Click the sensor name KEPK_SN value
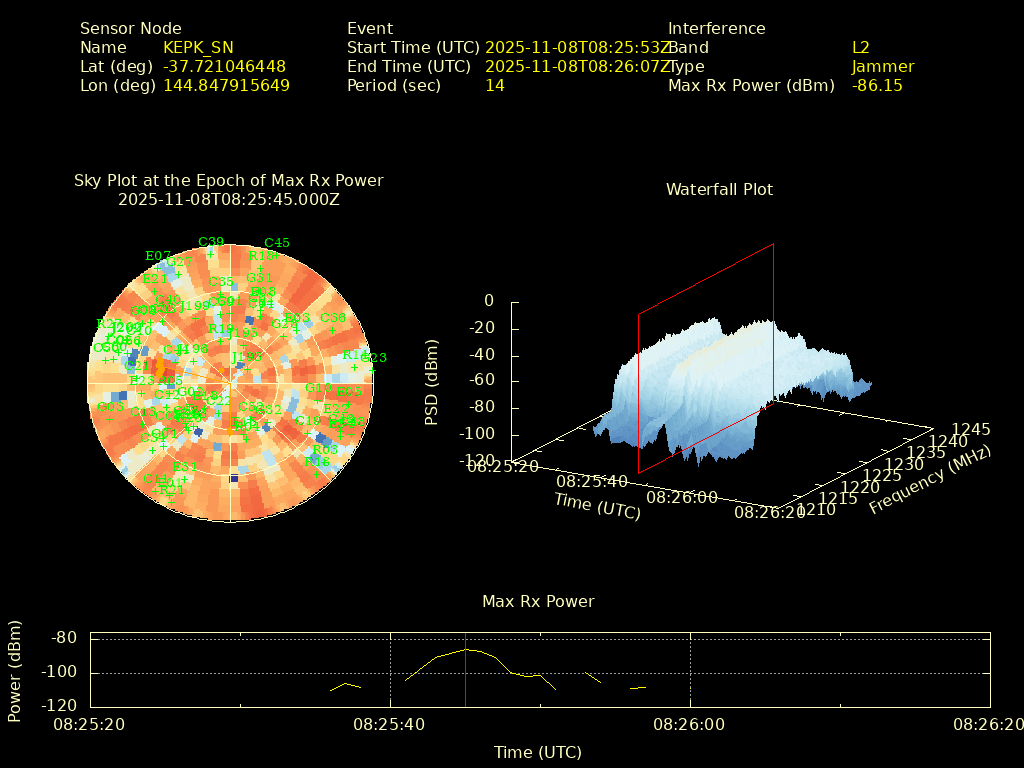This screenshot has height=768, width=1024. pyautogui.click(x=198, y=47)
